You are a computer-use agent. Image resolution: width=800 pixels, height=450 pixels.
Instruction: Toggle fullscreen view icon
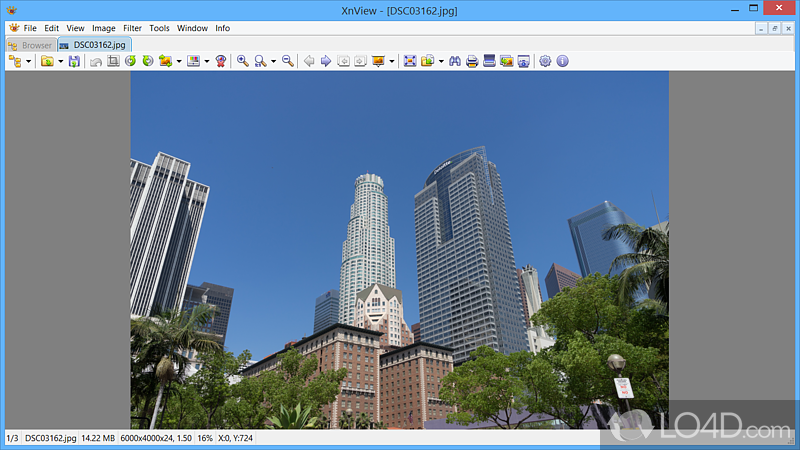pyautogui.click(x=410, y=61)
